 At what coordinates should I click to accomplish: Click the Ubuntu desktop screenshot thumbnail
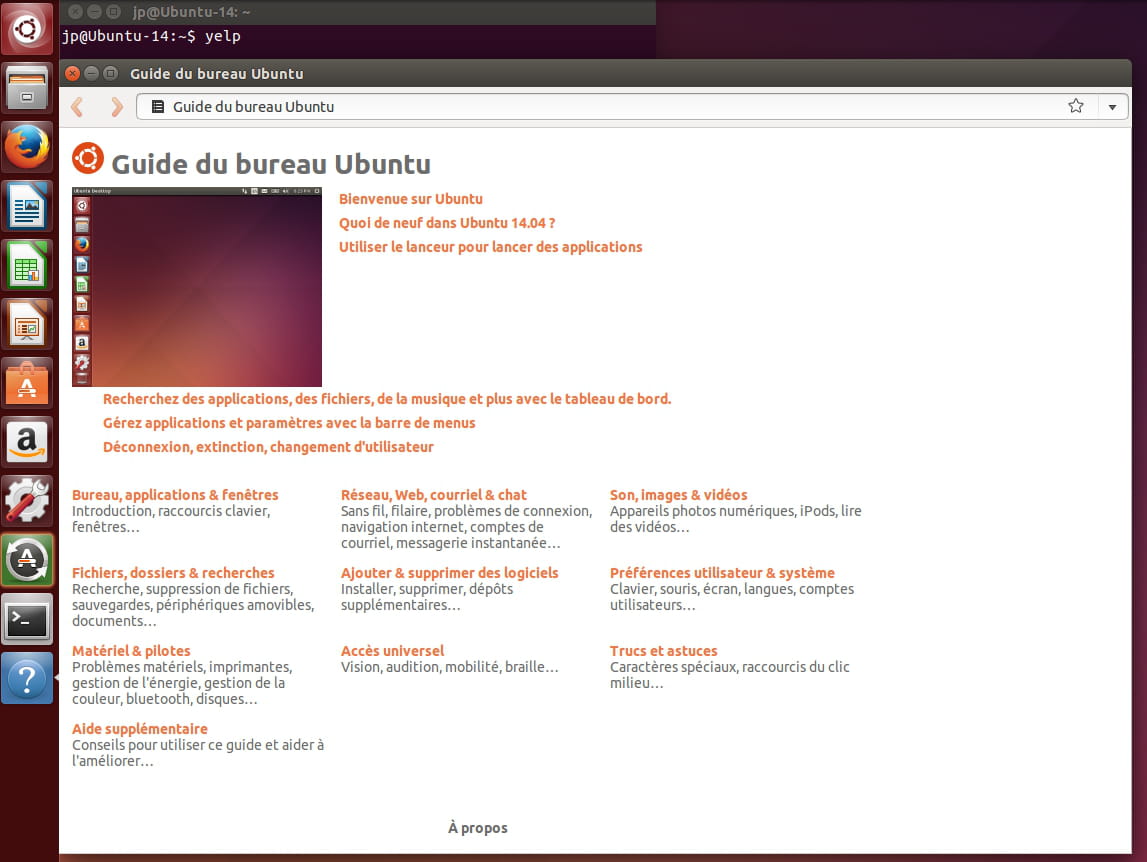pos(196,287)
